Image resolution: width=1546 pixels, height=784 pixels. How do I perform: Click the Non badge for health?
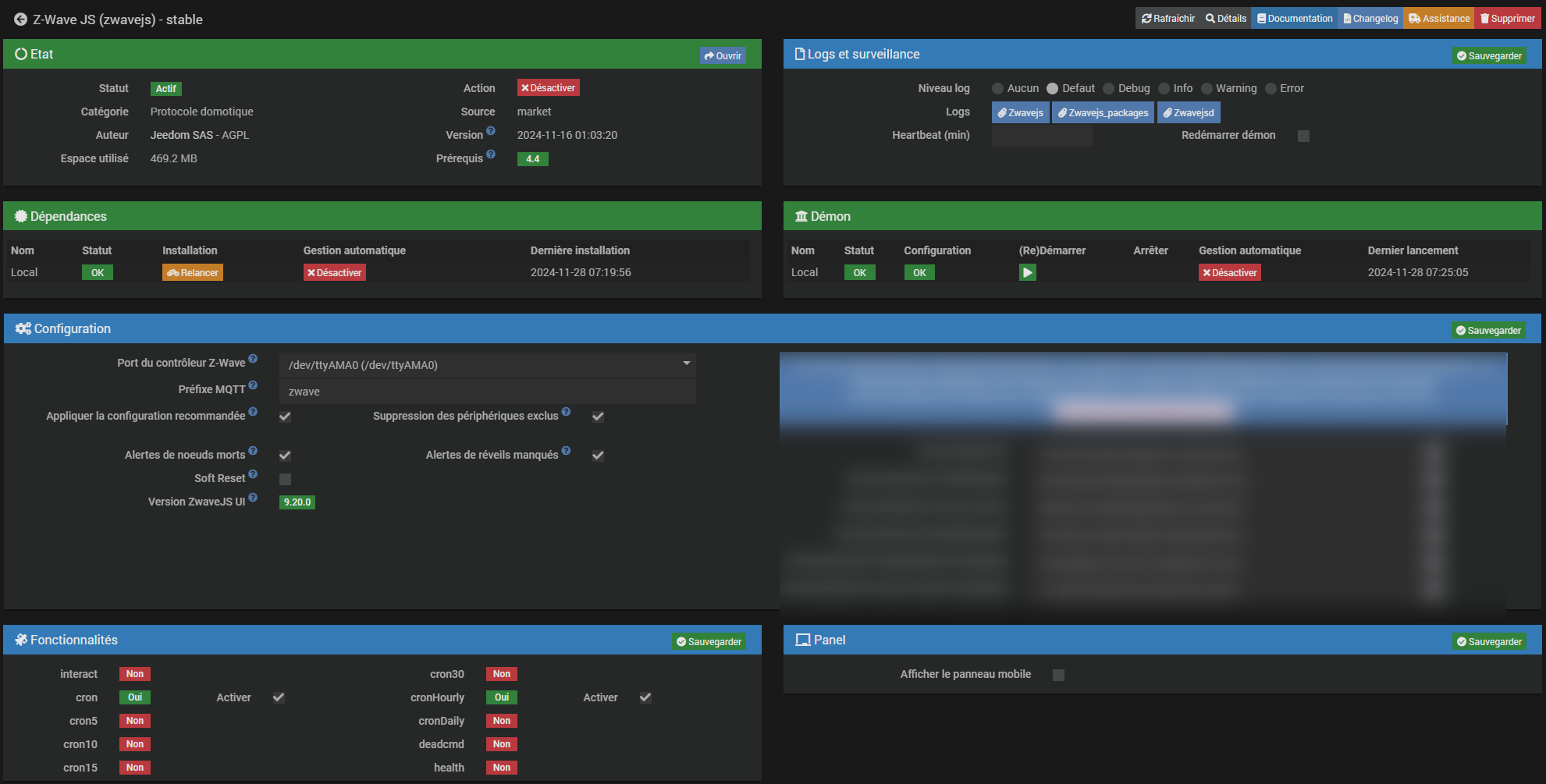502,768
